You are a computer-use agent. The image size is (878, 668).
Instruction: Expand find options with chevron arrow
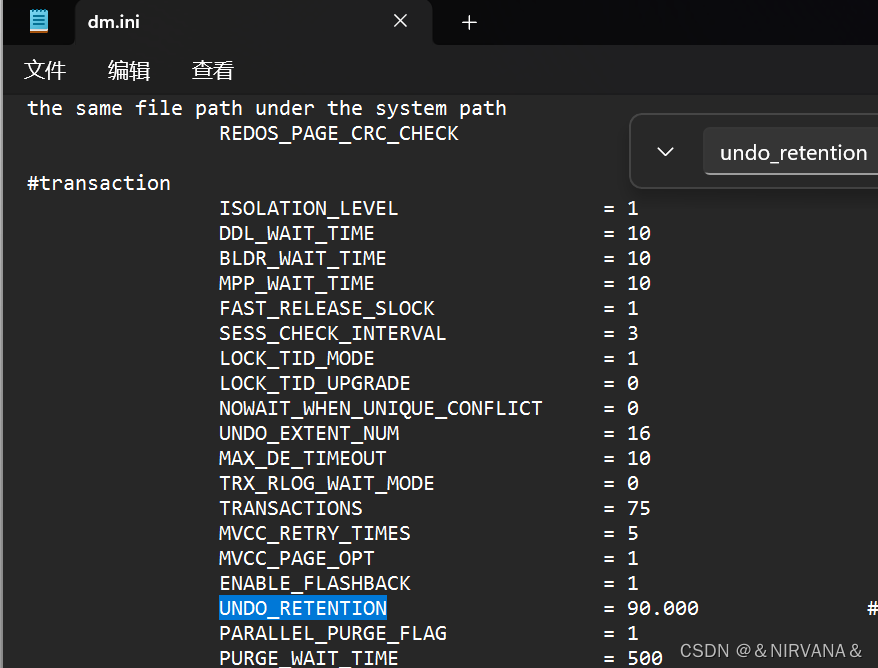coord(665,152)
